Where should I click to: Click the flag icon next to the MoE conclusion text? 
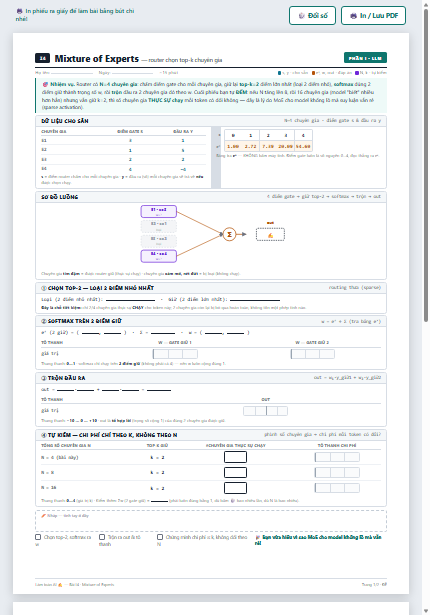[258, 537]
